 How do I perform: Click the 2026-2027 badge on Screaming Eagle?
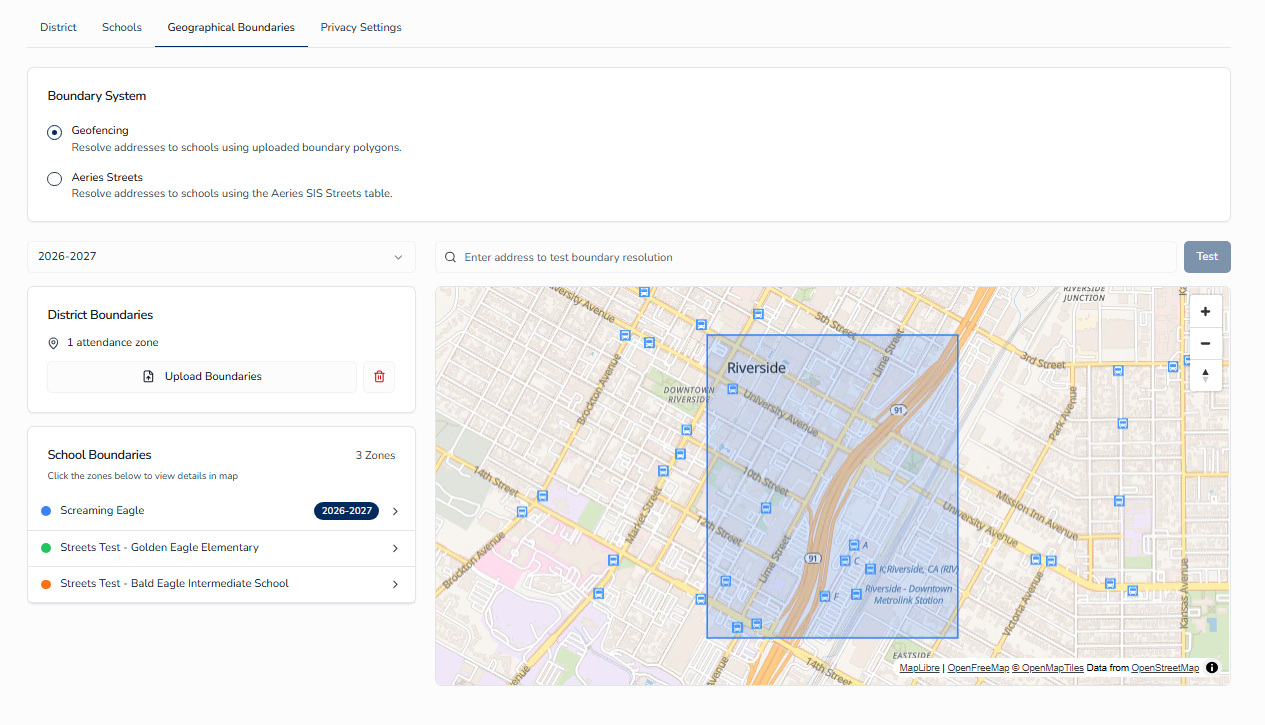pos(347,511)
